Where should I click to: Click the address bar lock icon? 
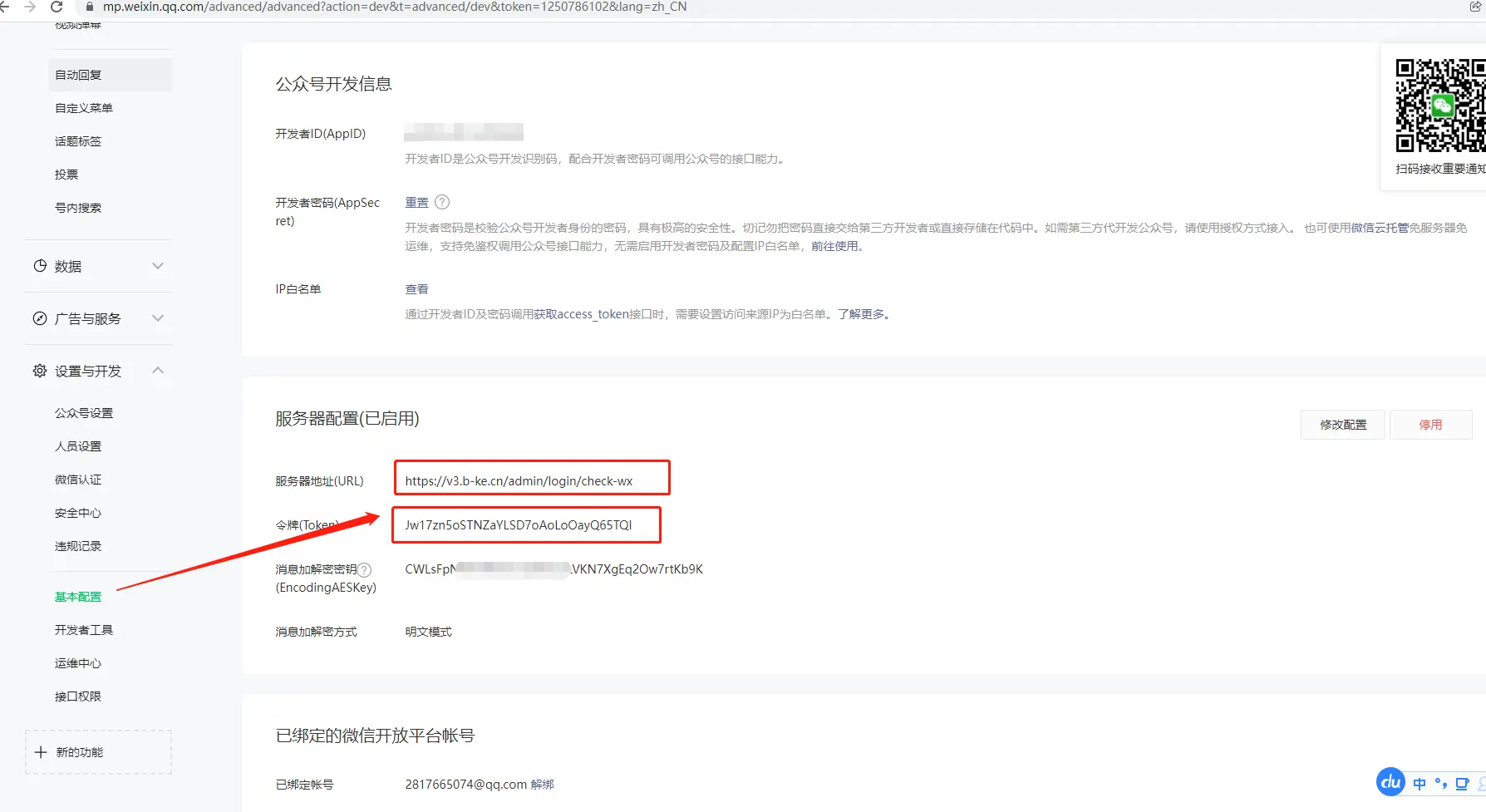pyautogui.click(x=90, y=7)
